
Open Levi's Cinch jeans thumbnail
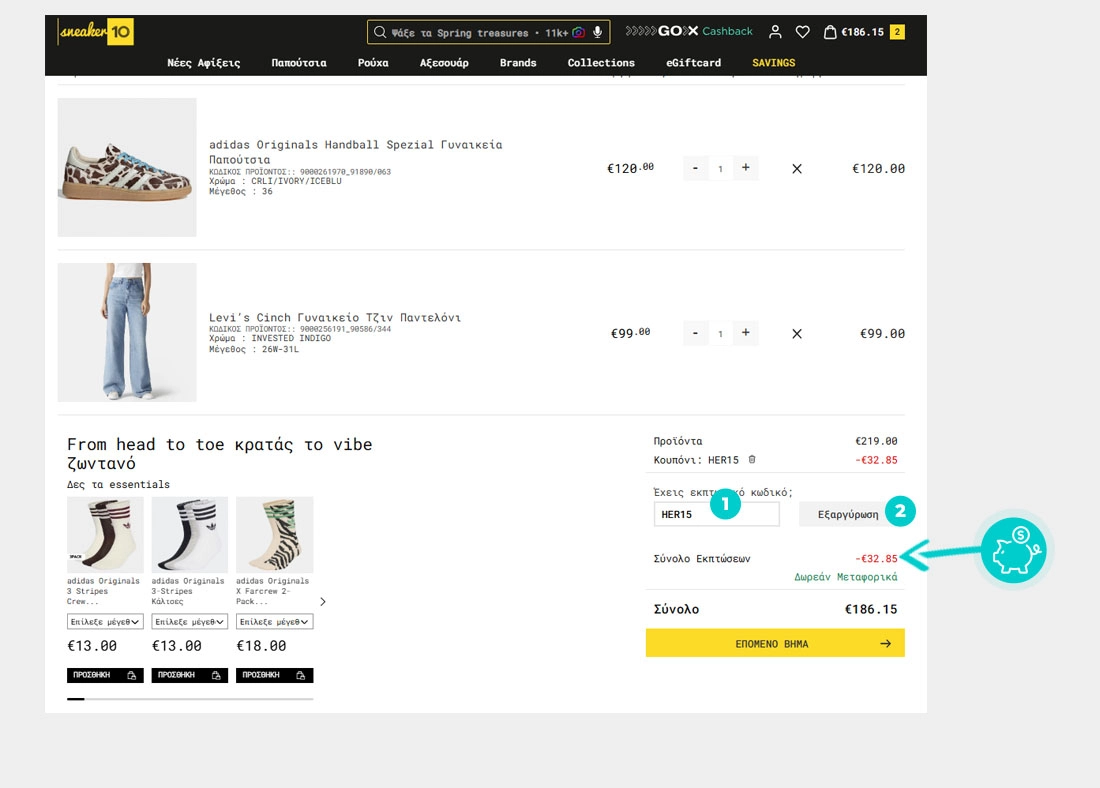[x=127, y=332]
